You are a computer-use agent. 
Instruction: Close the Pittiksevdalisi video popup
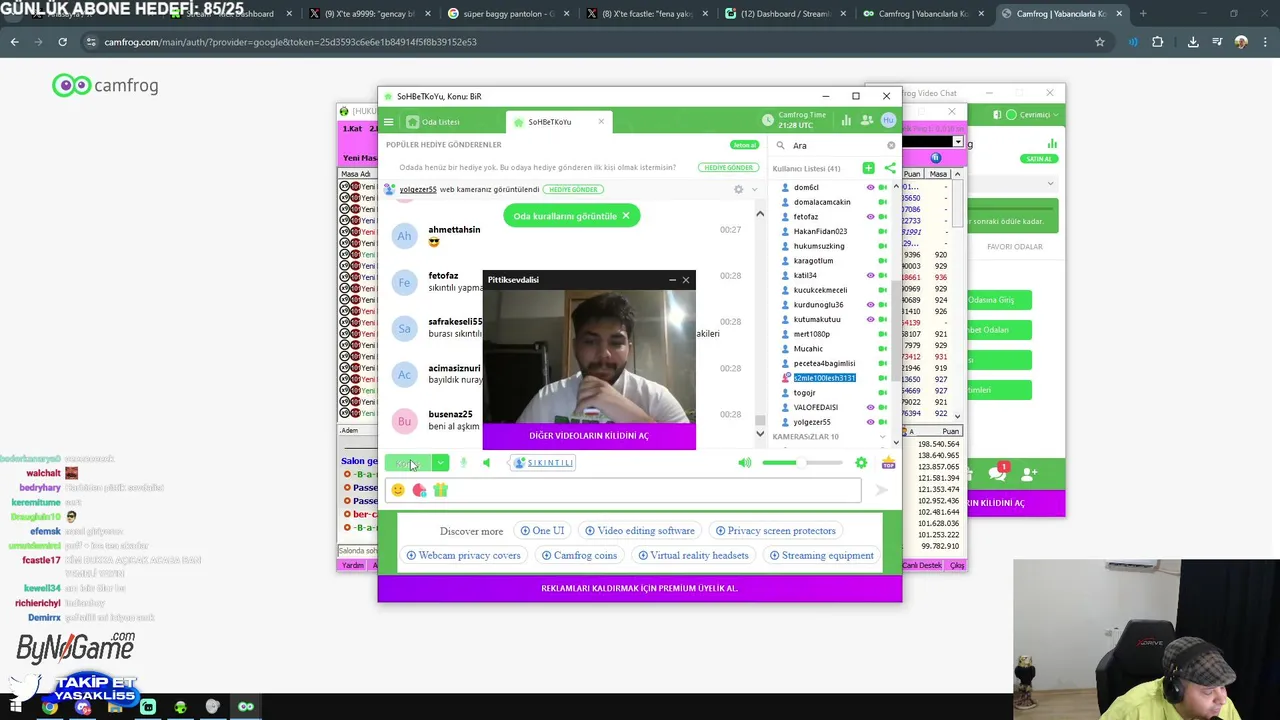[x=686, y=280]
